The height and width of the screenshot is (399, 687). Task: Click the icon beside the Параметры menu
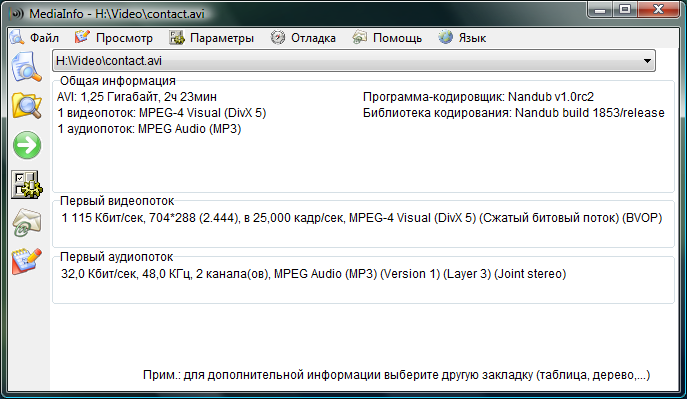click(x=177, y=38)
